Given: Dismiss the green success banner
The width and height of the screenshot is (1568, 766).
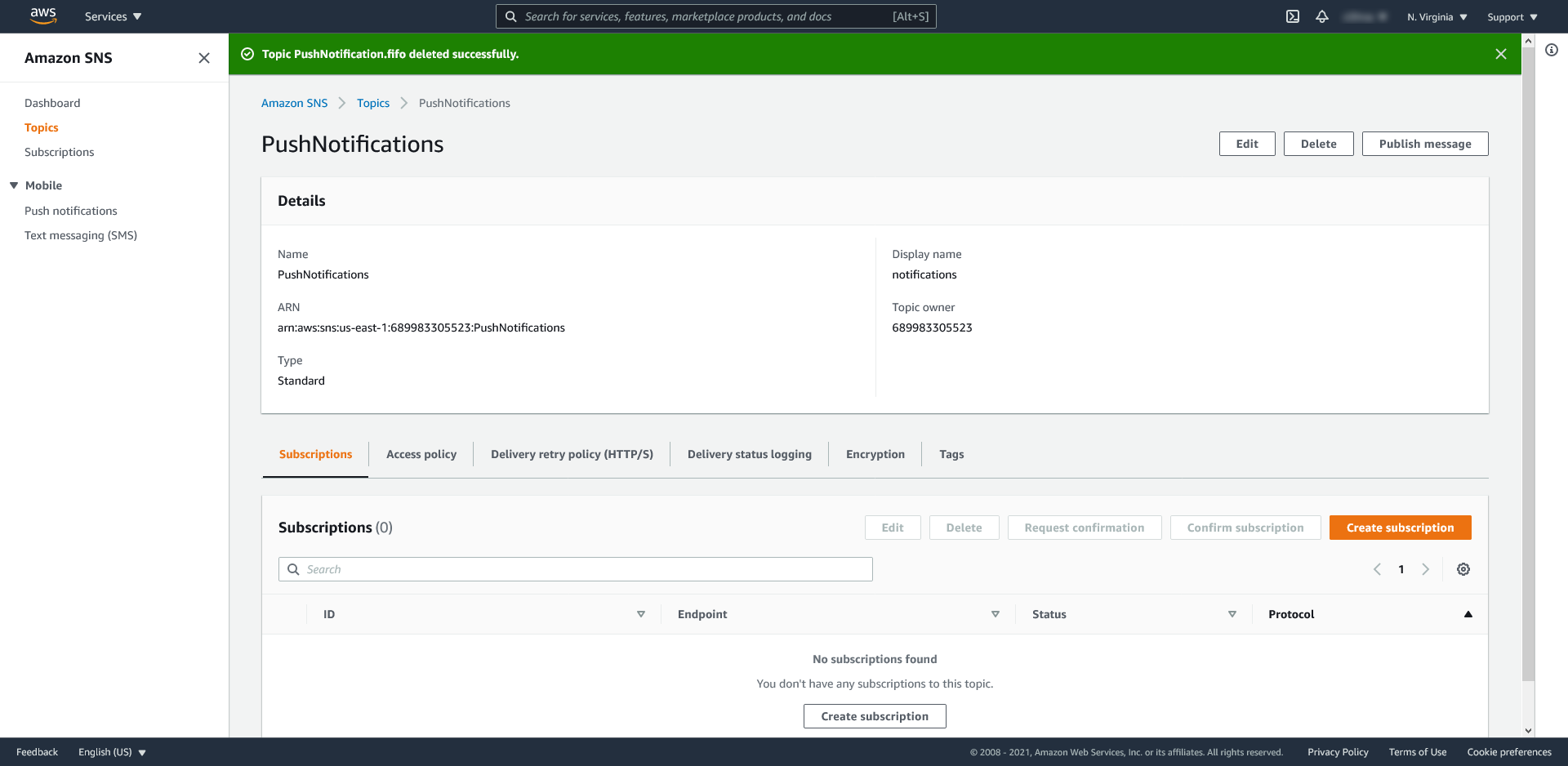Looking at the screenshot, I should pos(1501,54).
